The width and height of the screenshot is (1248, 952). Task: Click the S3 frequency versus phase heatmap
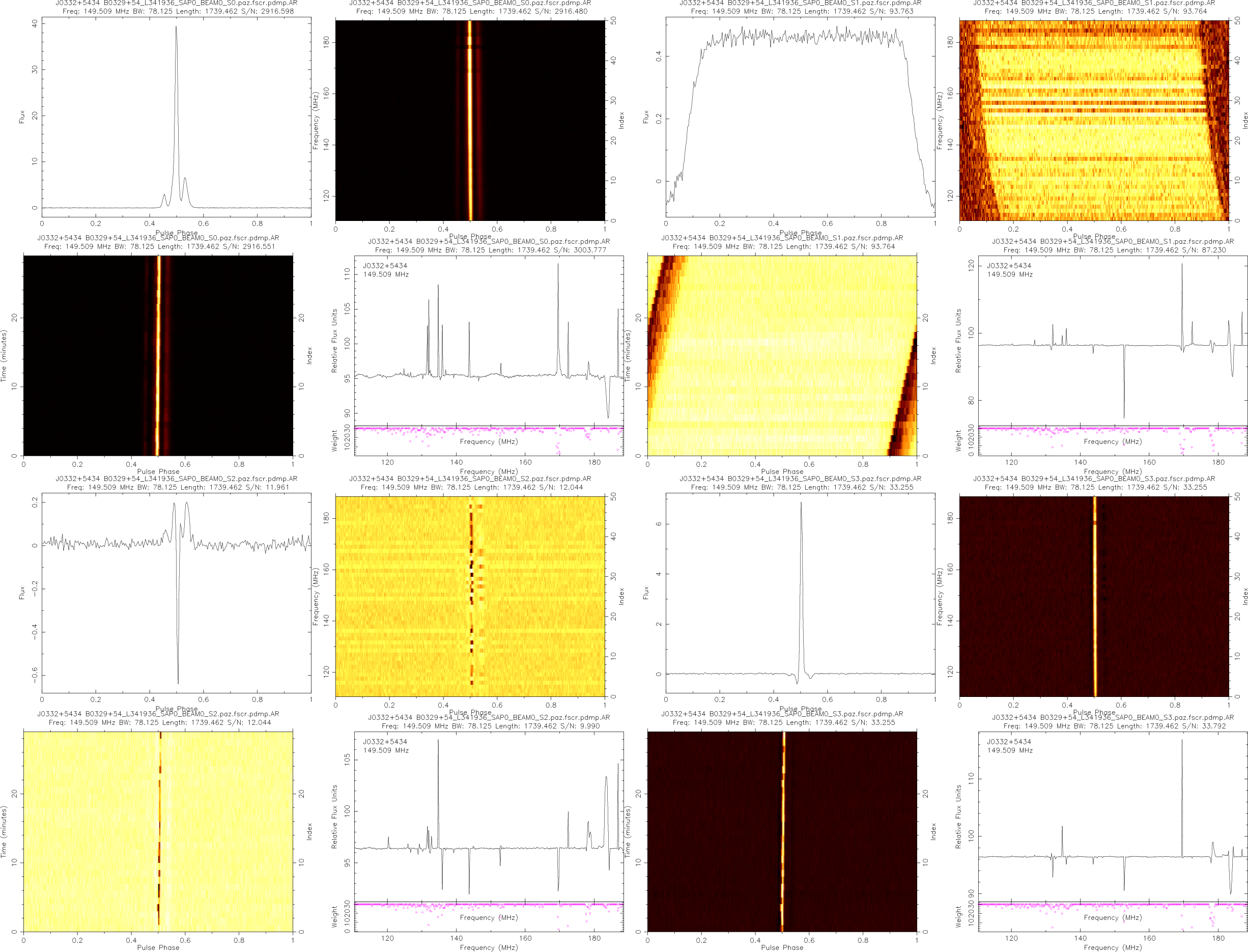coord(1093,596)
